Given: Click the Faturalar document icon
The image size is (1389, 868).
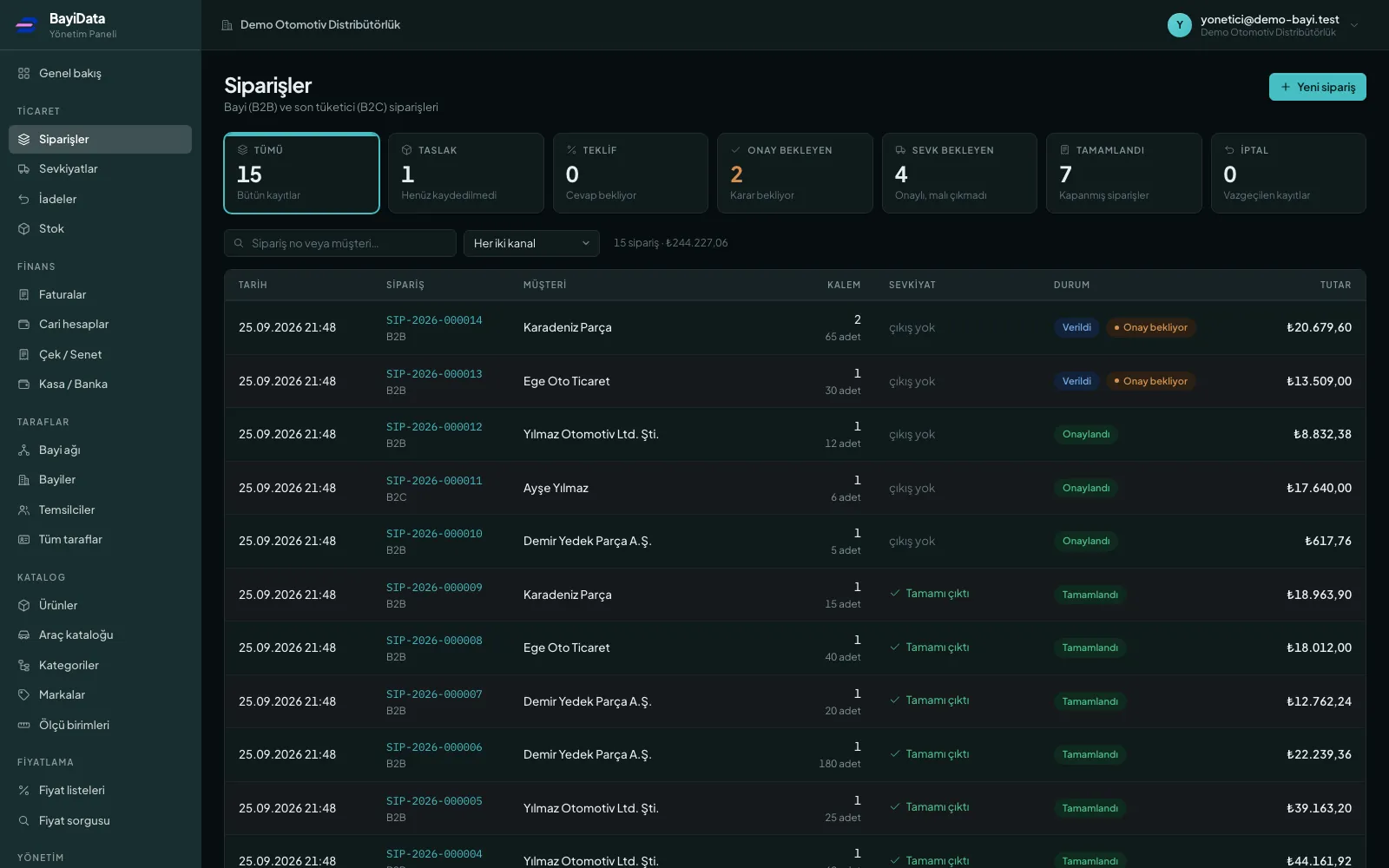Looking at the screenshot, I should 24,295.
